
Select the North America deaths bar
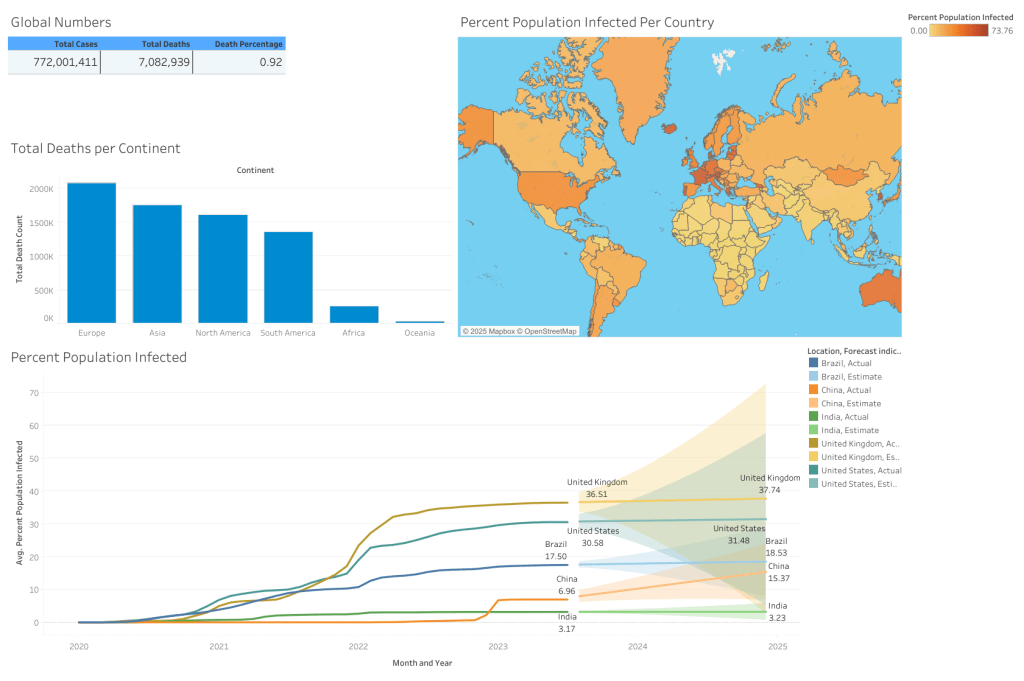(x=222, y=268)
